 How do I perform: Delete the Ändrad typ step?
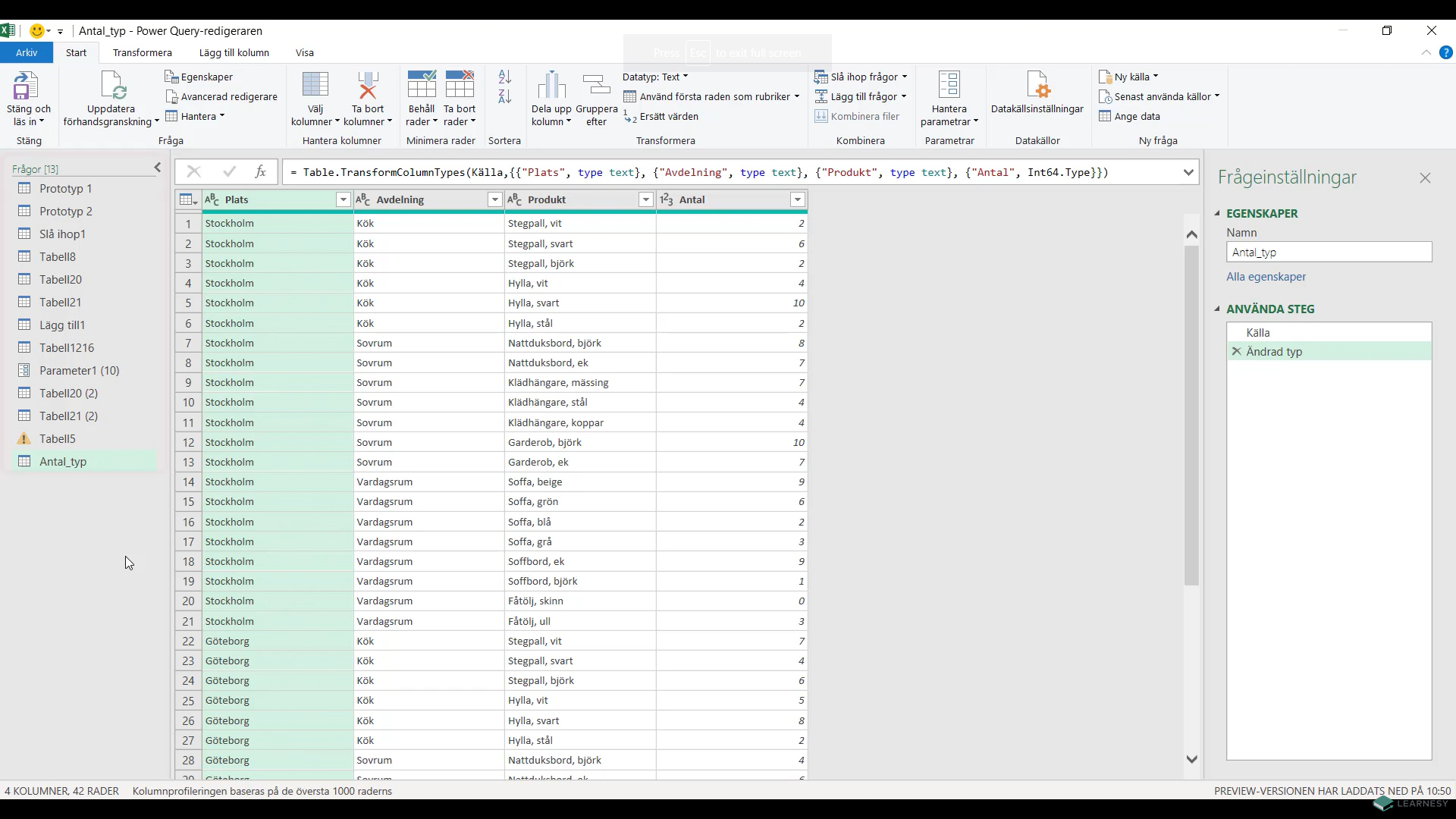[1236, 351]
